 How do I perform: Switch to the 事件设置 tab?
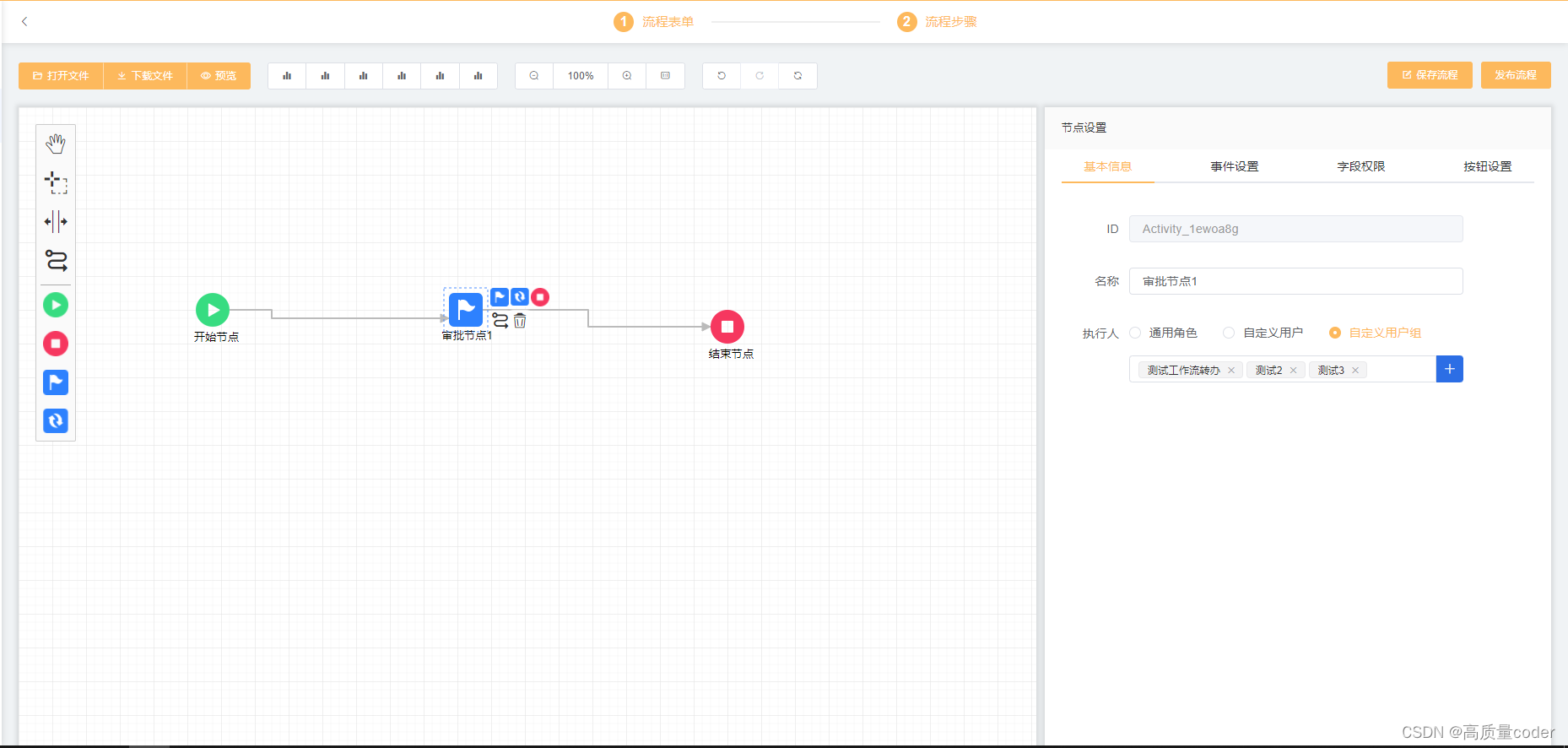point(1234,166)
